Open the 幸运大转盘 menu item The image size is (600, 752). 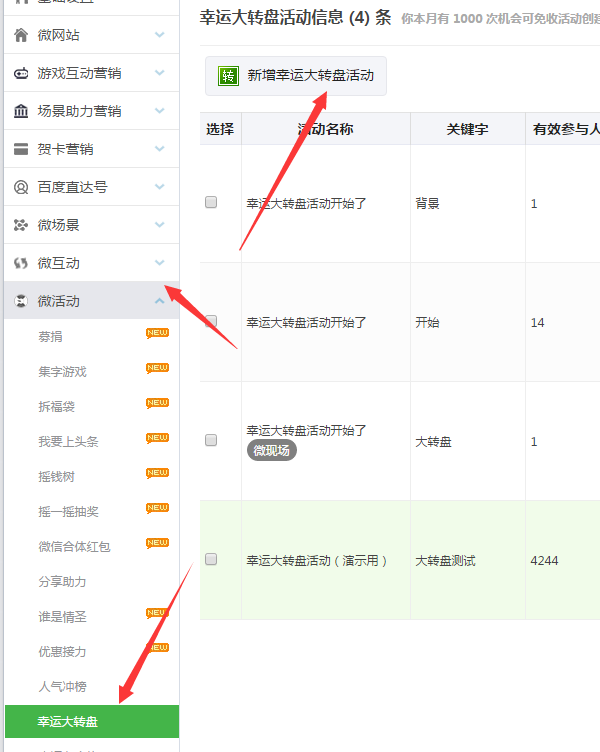coord(68,721)
